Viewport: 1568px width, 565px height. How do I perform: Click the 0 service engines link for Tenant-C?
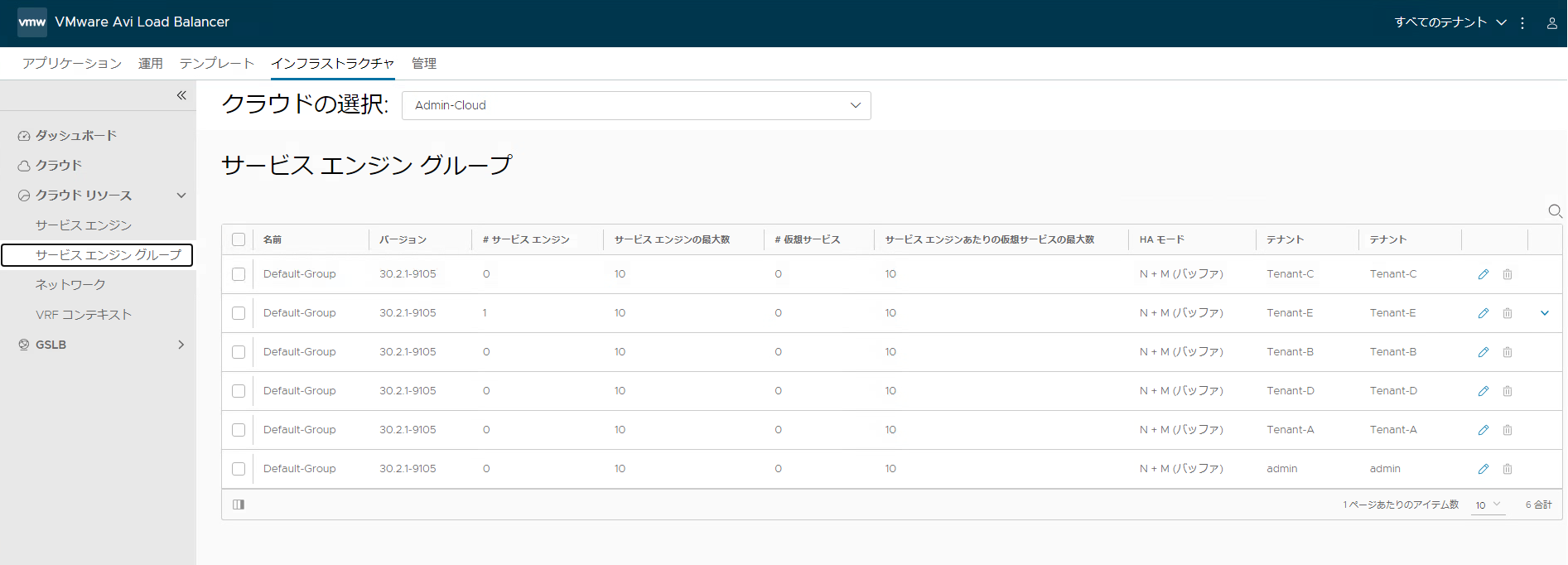point(486,274)
